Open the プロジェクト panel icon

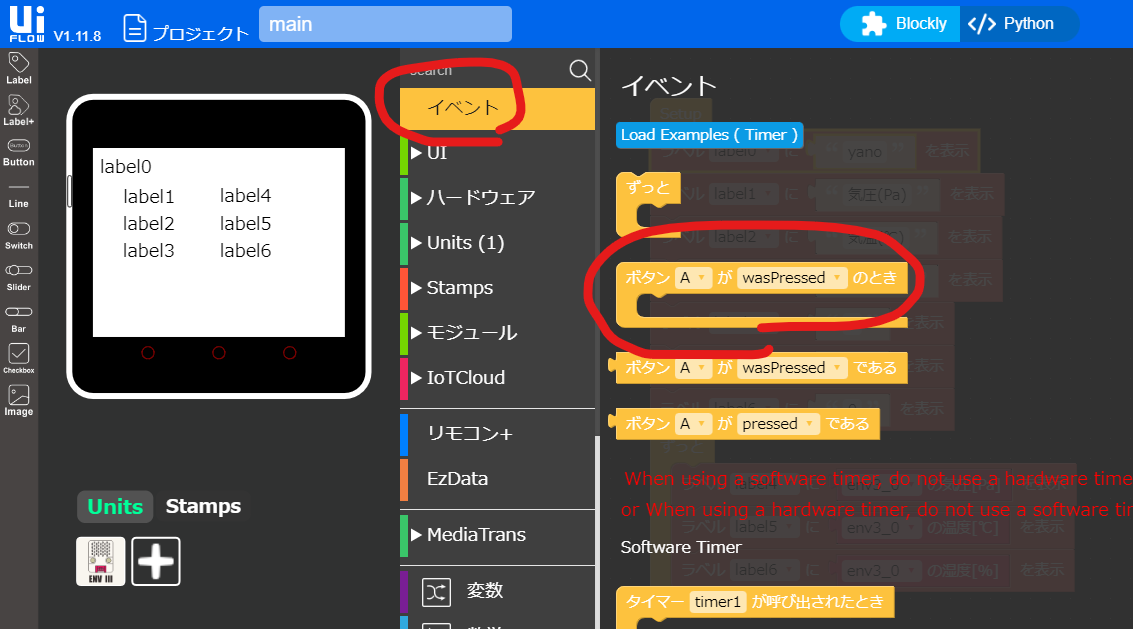point(135,24)
